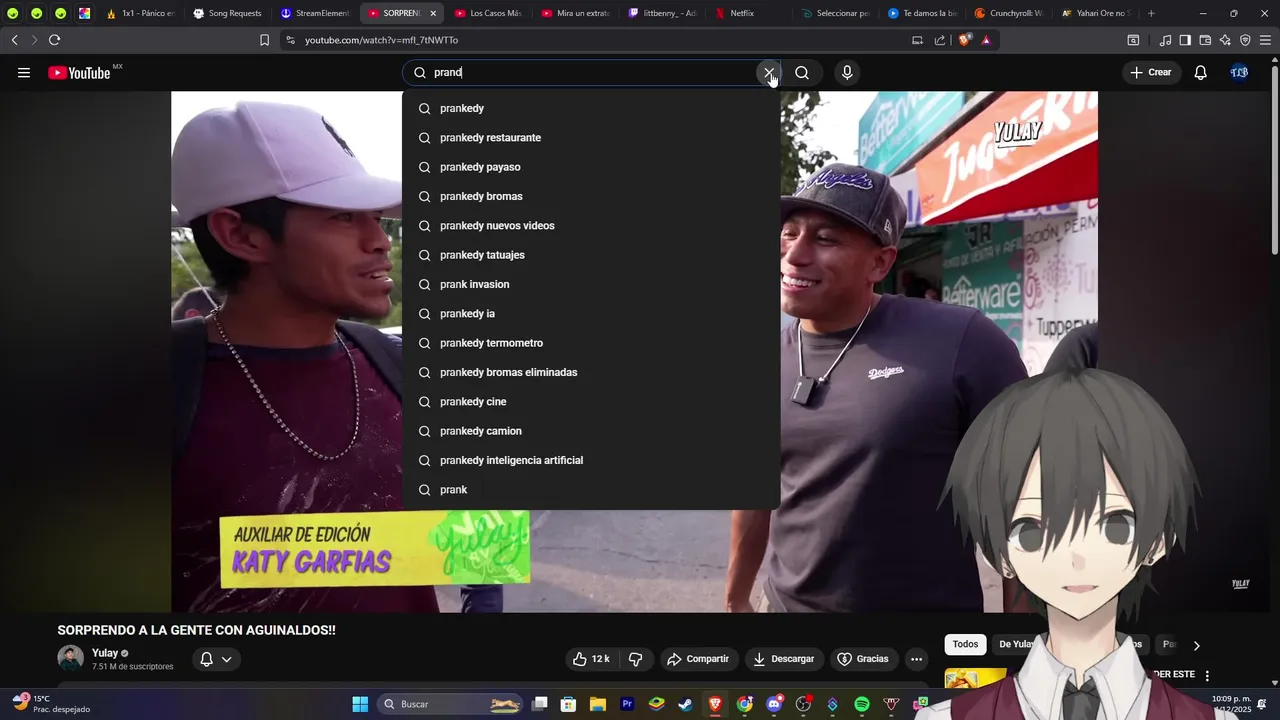Pick "prankedy inteligencia artificial" suggestion
1280x720 pixels.
pos(591,460)
